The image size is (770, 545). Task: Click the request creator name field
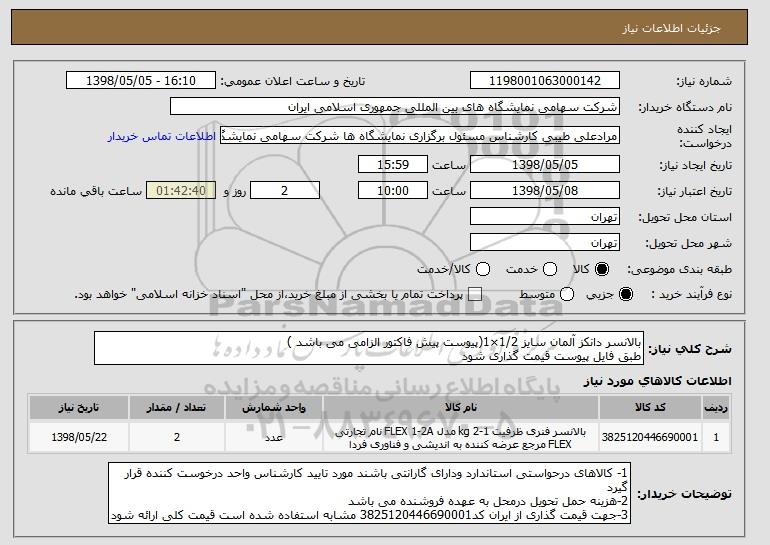tap(420, 136)
